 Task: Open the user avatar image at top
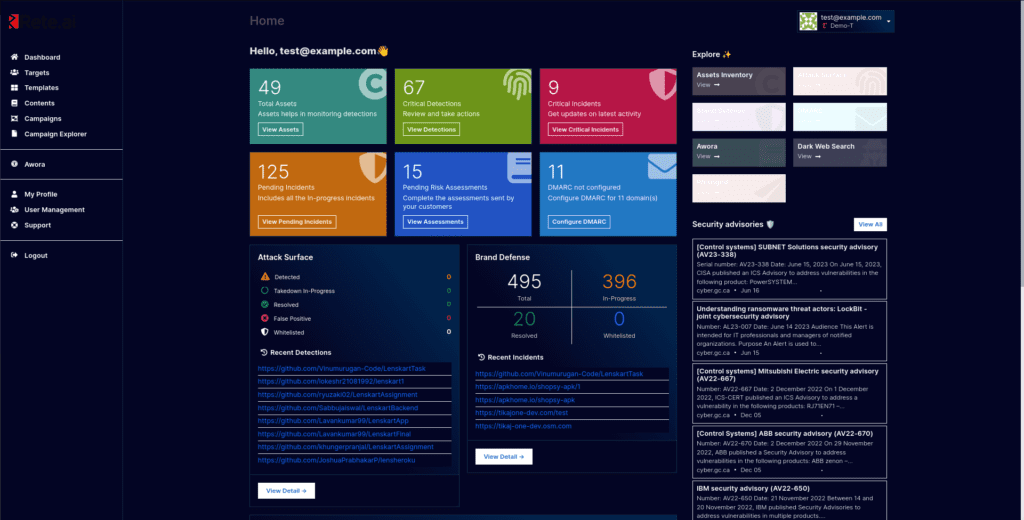click(x=808, y=21)
